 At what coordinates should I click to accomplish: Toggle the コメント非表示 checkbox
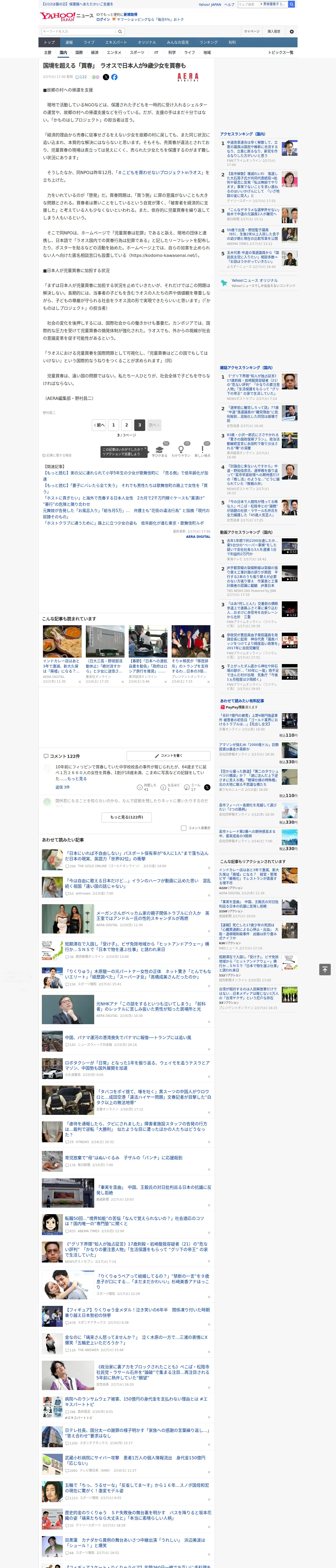point(183,828)
